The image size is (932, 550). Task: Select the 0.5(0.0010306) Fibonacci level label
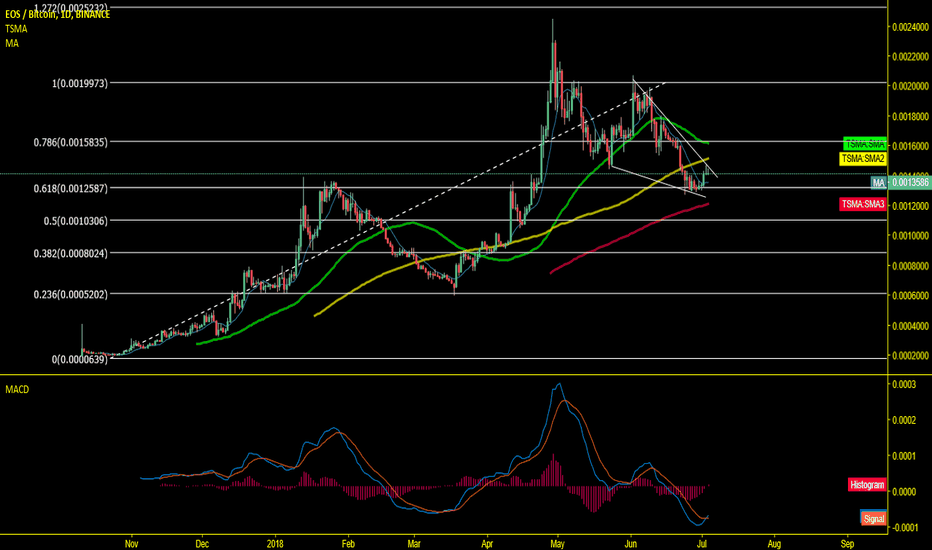[76, 221]
